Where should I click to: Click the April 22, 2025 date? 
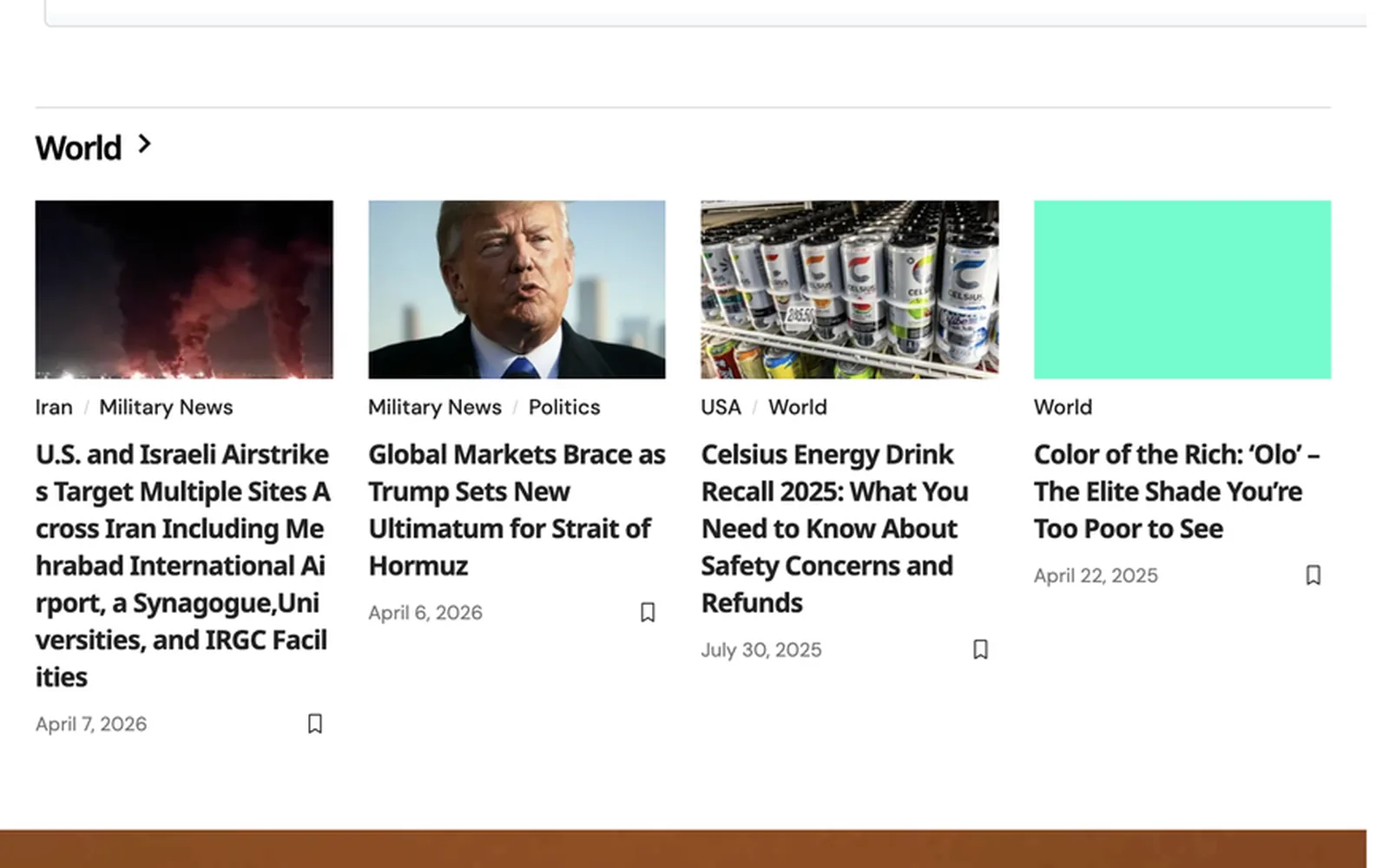point(1096,575)
